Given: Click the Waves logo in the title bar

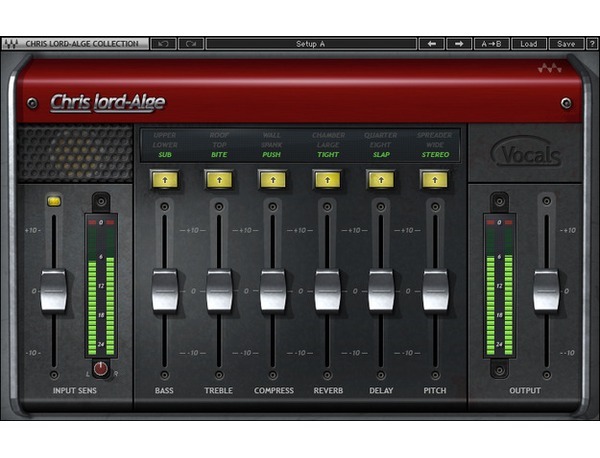Looking at the screenshot, I should pyautogui.click(x=10, y=44).
